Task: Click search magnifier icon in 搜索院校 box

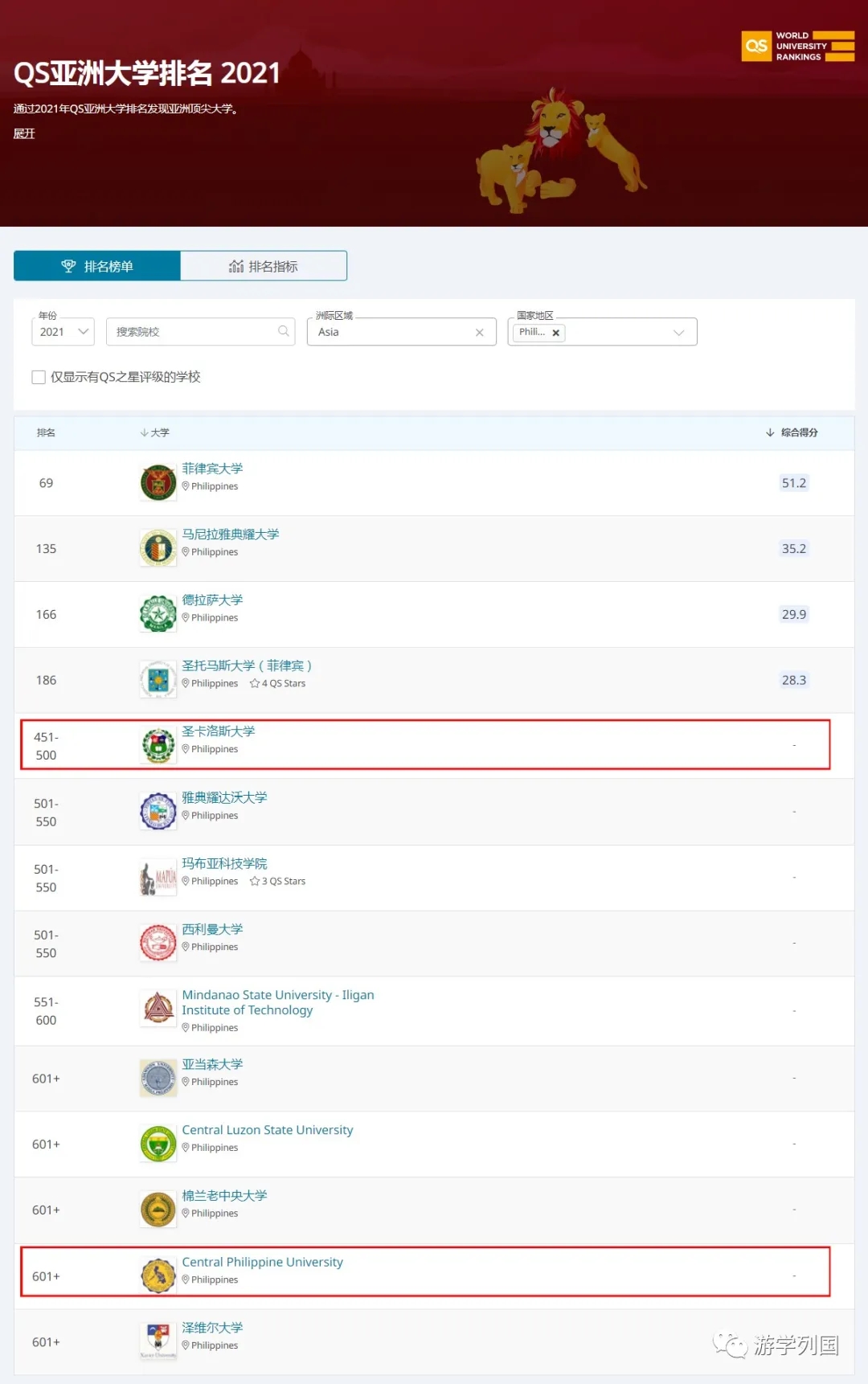Action: (283, 331)
